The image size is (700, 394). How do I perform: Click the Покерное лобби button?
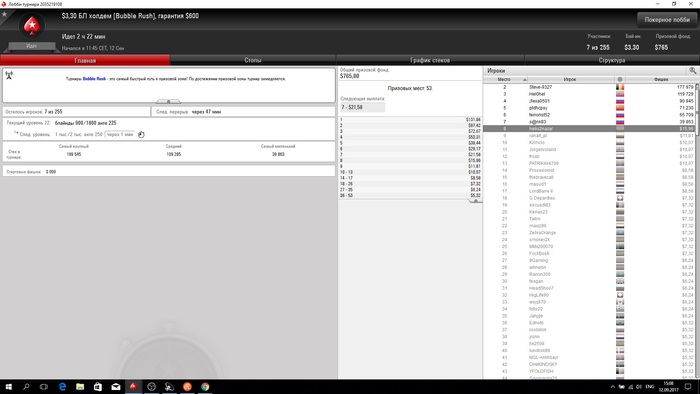point(667,20)
